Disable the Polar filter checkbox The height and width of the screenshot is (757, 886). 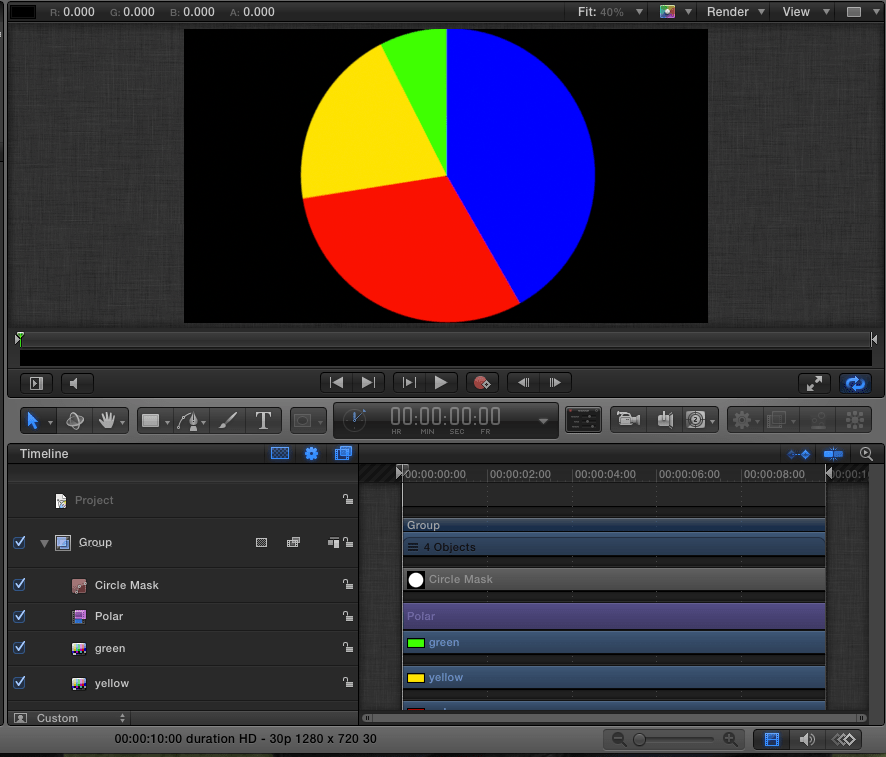point(20,616)
